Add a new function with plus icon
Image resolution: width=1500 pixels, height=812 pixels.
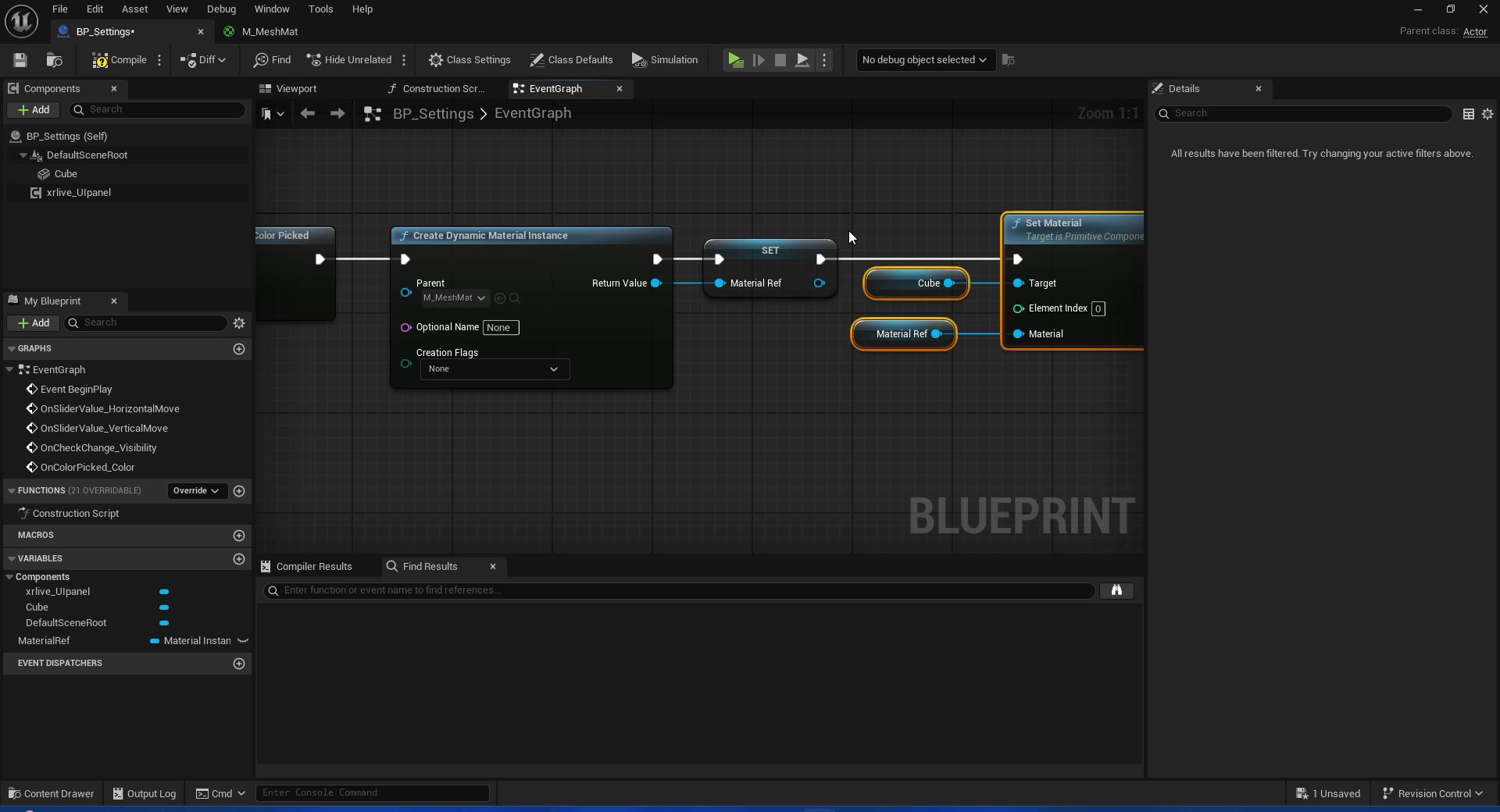[239, 491]
